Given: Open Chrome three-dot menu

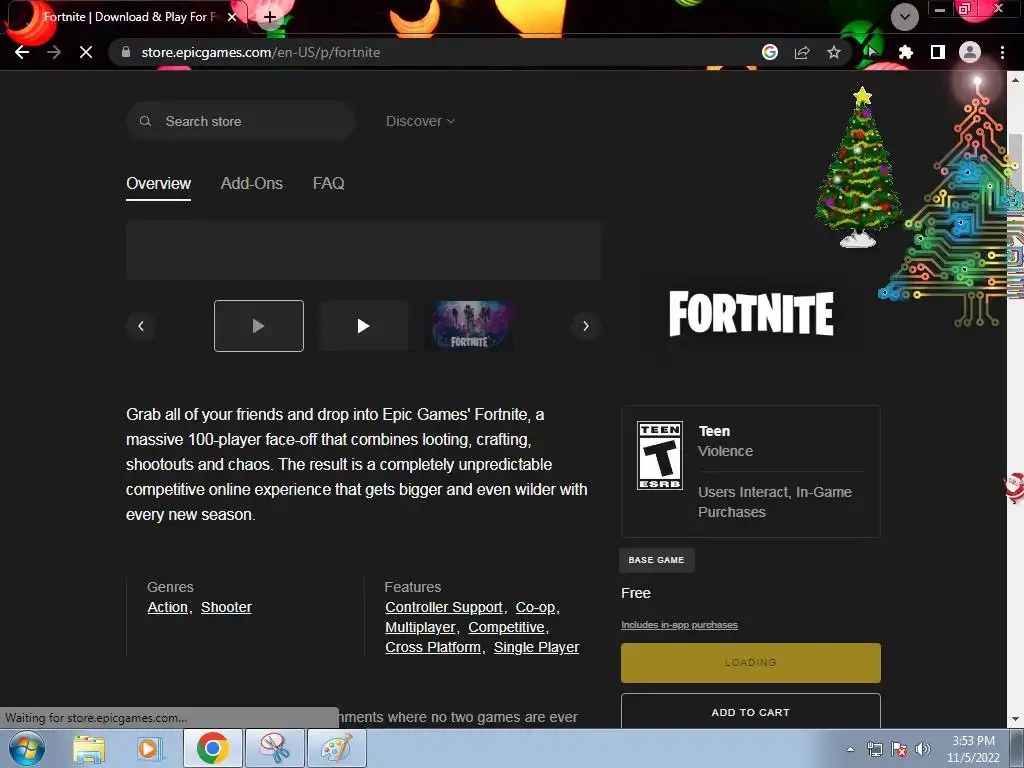Looking at the screenshot, I should pos(1002,52).
